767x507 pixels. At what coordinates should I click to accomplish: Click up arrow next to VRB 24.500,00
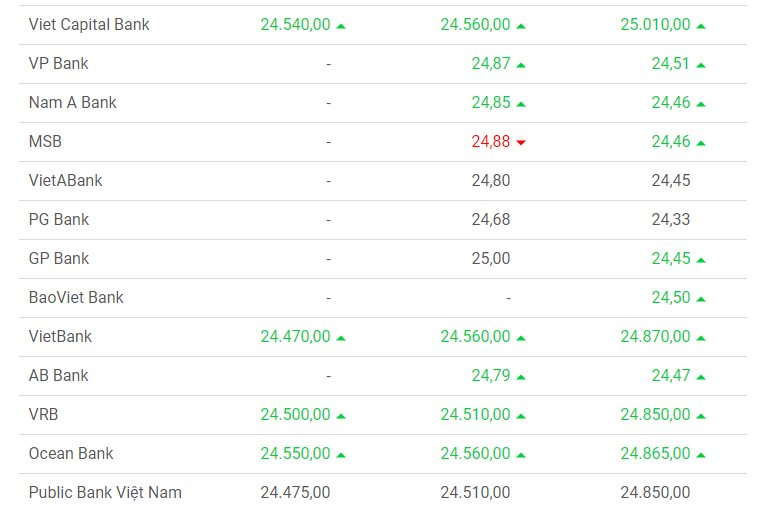(x=341, y=415)
